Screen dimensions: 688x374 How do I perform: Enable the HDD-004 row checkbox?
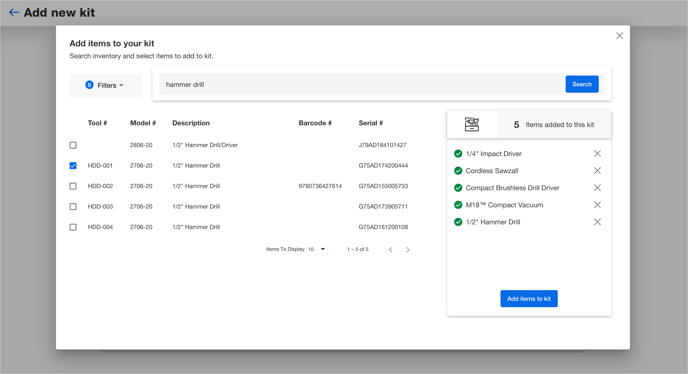(73, 227)
